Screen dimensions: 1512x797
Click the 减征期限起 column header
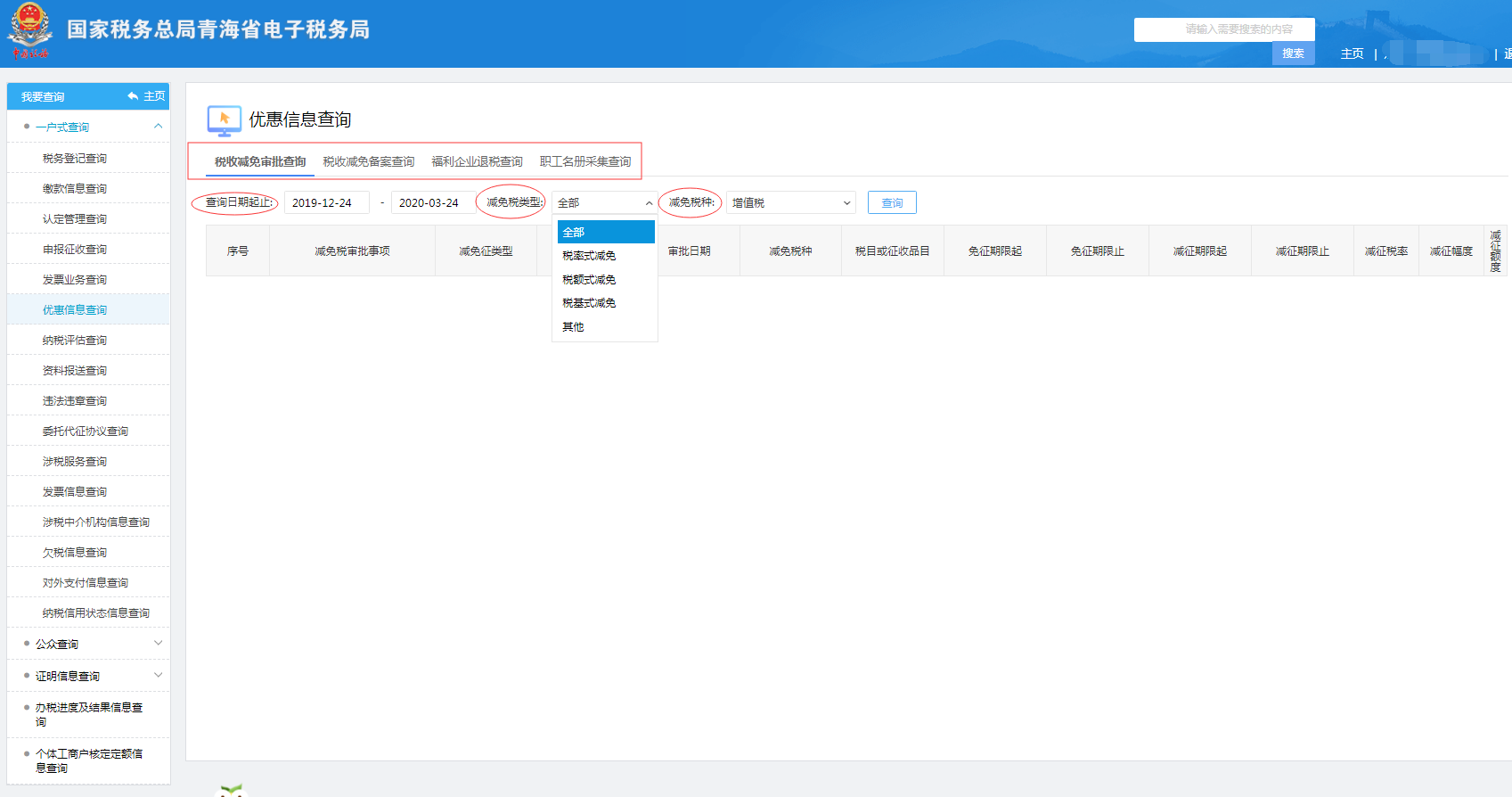(x=1200, y=251)
